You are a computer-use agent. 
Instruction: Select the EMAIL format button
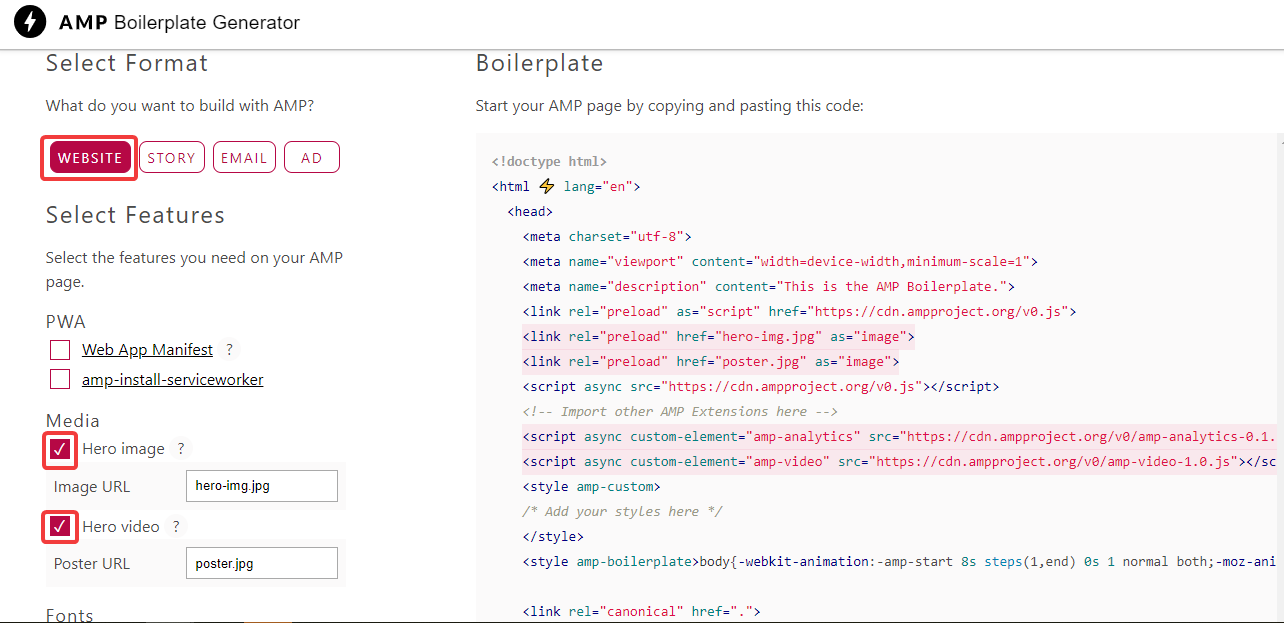[244, 158]
